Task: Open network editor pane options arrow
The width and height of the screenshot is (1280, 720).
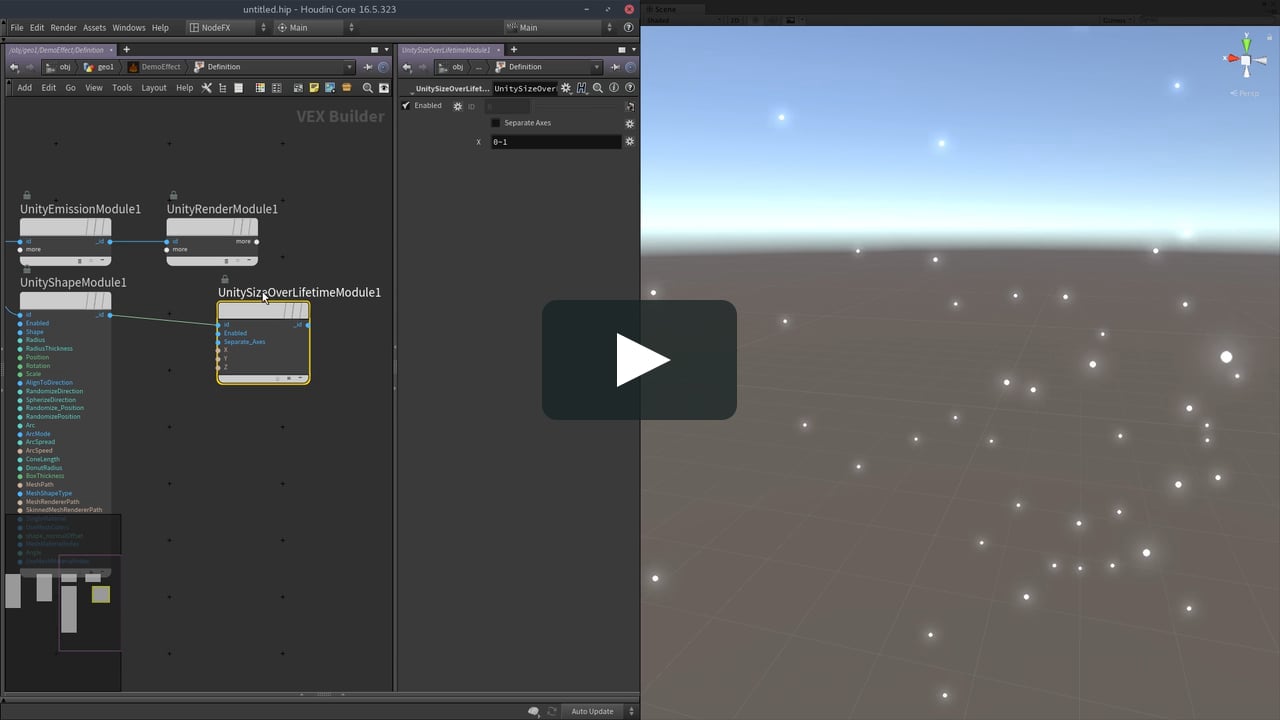Action: (387, 49)
